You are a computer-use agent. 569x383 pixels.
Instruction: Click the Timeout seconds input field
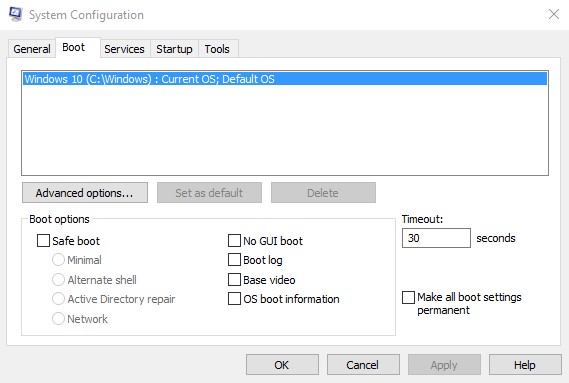click(x=436, y=238)
